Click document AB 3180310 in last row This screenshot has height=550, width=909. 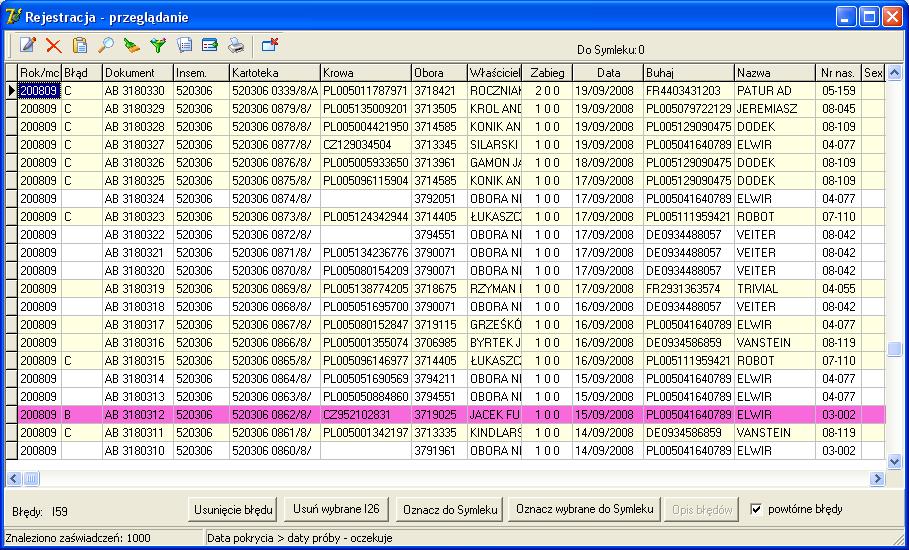point(138,450)
